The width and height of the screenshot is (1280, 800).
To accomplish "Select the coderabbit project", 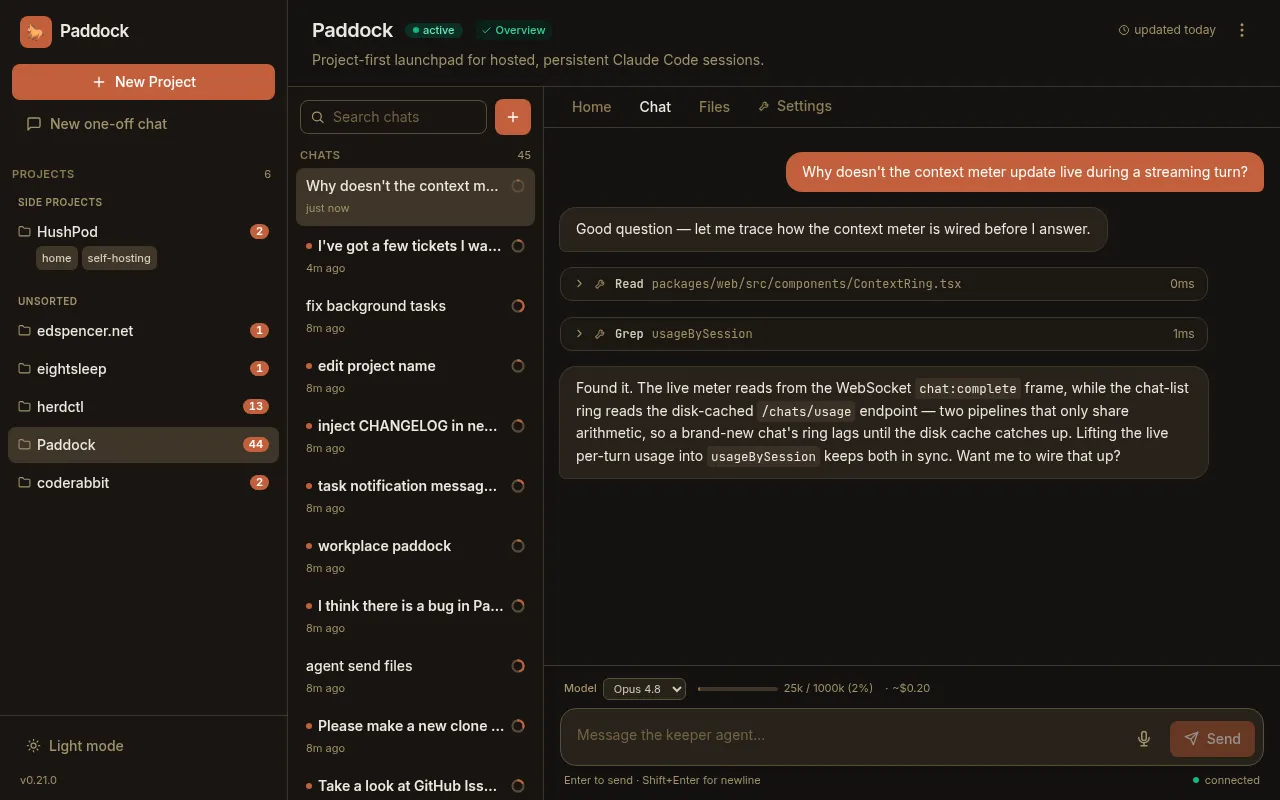I will (143, 483).
